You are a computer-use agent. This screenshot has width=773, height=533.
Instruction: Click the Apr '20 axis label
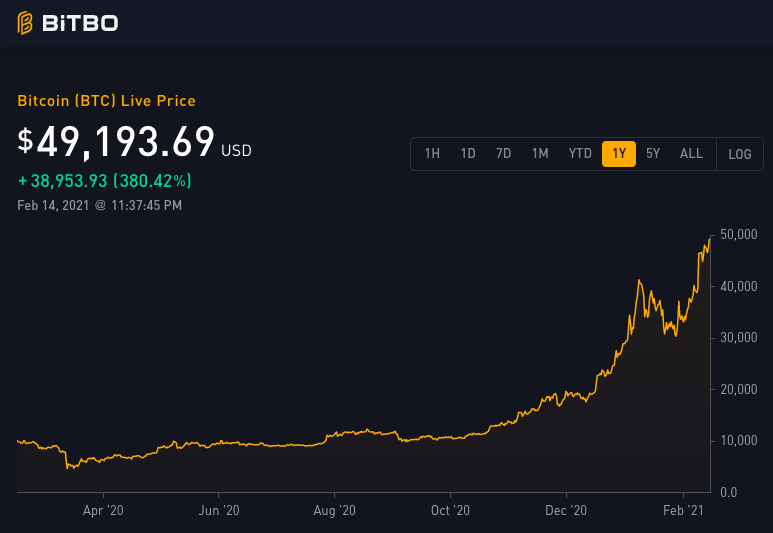[103, 510]
